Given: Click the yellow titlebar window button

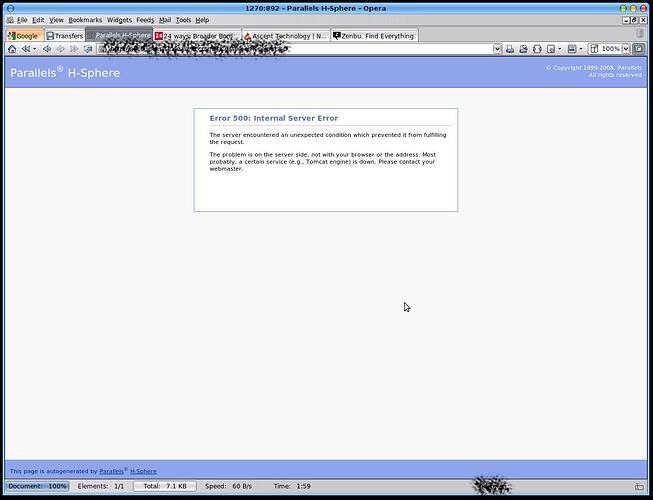Looking at the screenshot, I should point(633,8).
